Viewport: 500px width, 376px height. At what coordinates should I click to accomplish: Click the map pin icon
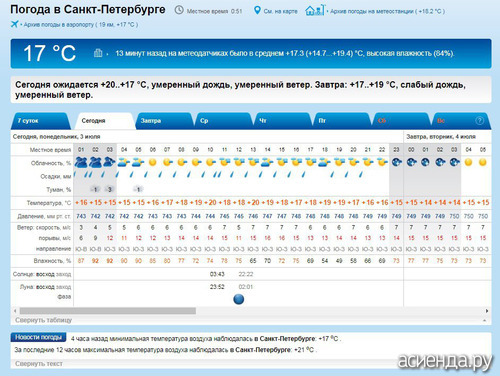coord(257,10)
